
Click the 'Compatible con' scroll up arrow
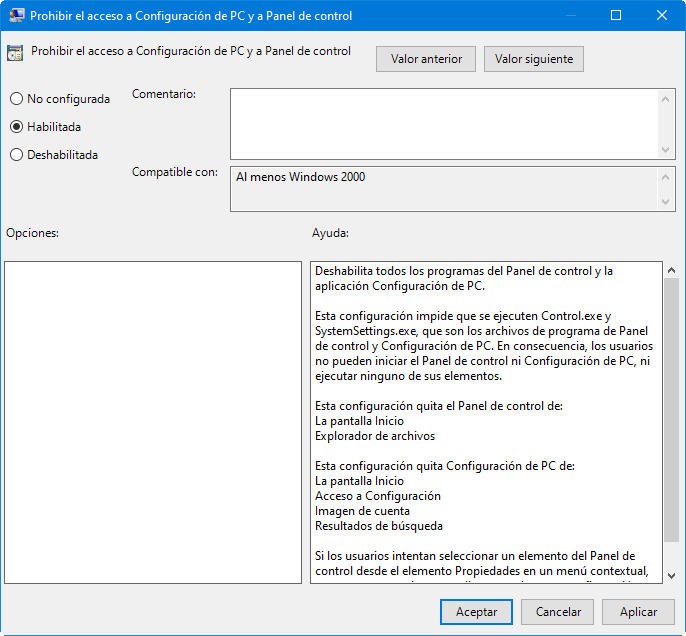[665, 177]
